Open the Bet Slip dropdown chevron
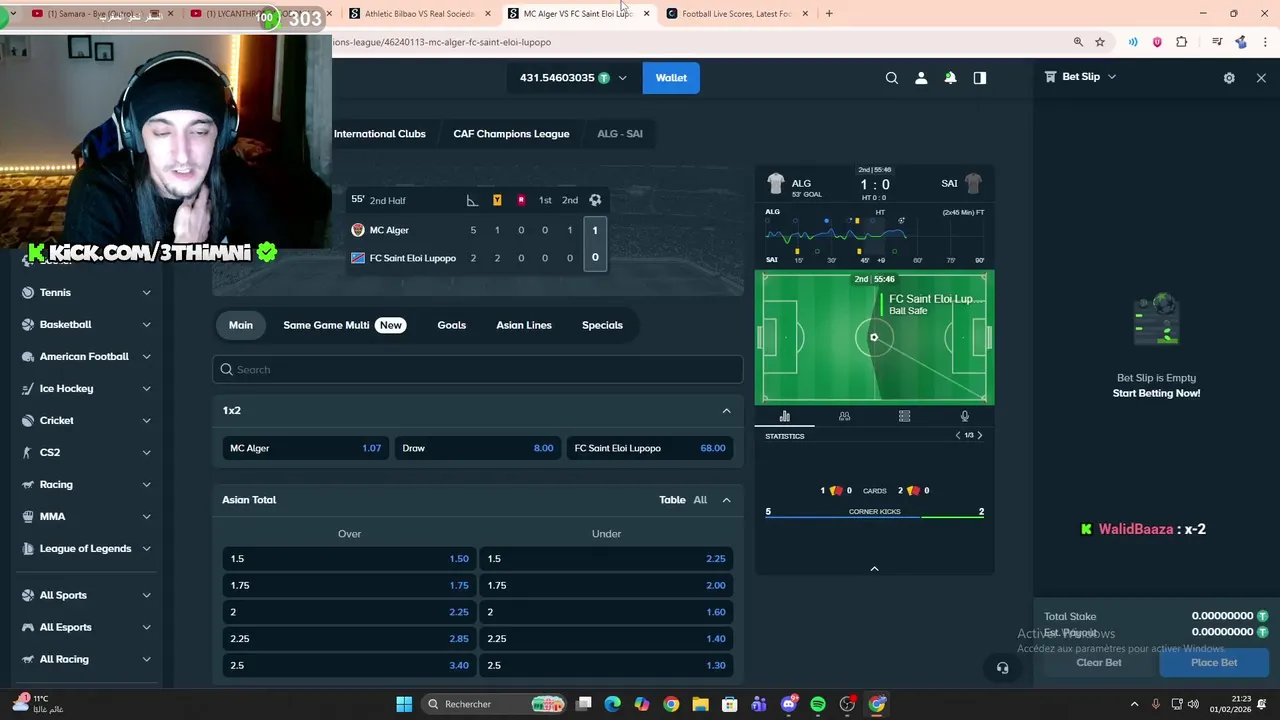The image size is (1280, 720). pos(1111,77)
